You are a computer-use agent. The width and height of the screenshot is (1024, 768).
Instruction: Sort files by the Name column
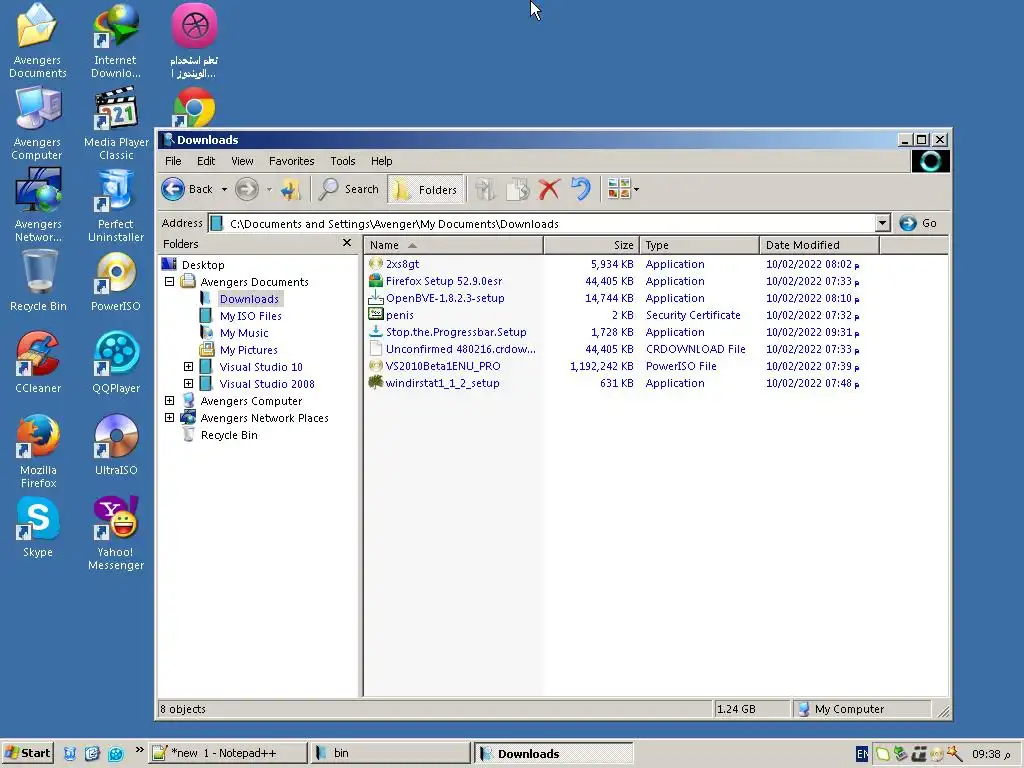pyautogui.click(x=454, y=245)
